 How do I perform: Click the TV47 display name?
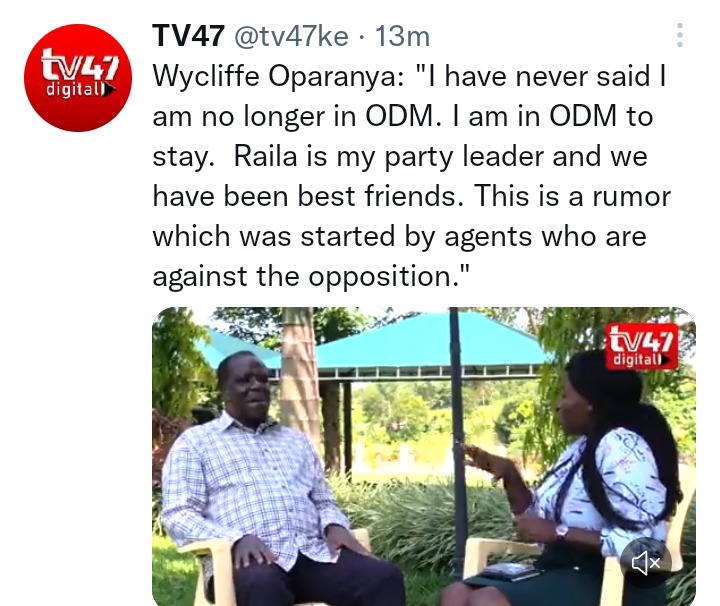click(188, 35)
